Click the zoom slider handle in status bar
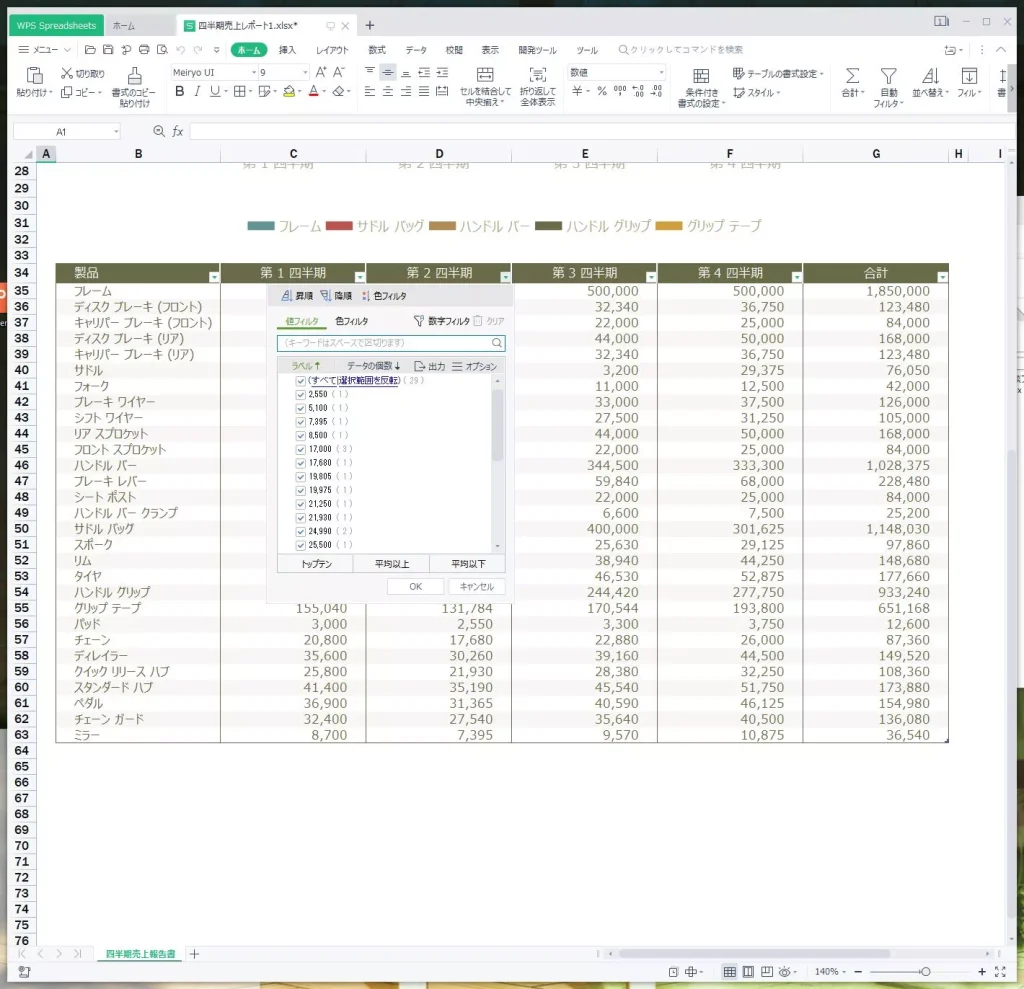Viewport: 1024px width, 989px height. pyautogui.click(x=925, y=972)
